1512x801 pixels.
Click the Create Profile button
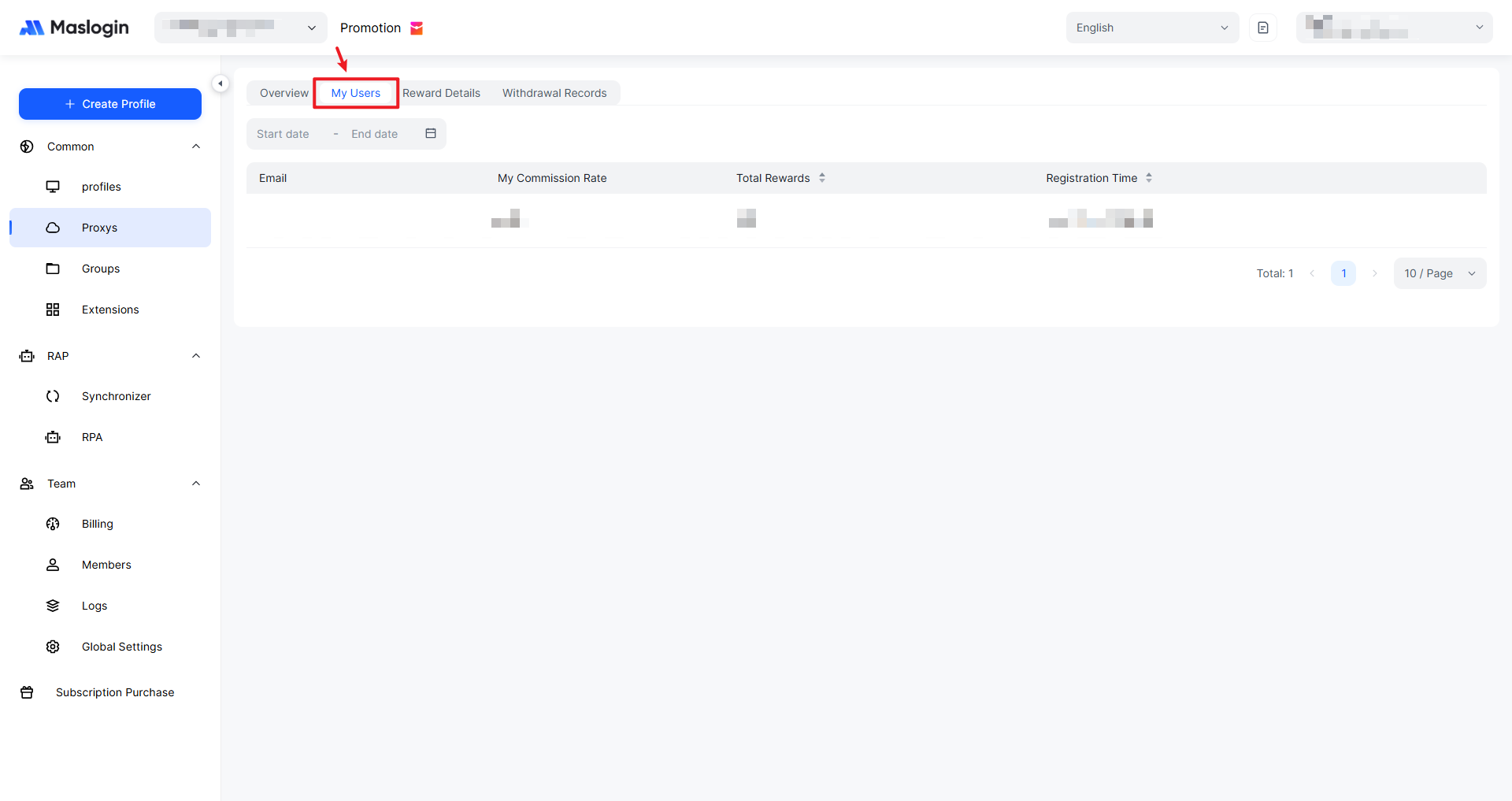coord(110,104)
